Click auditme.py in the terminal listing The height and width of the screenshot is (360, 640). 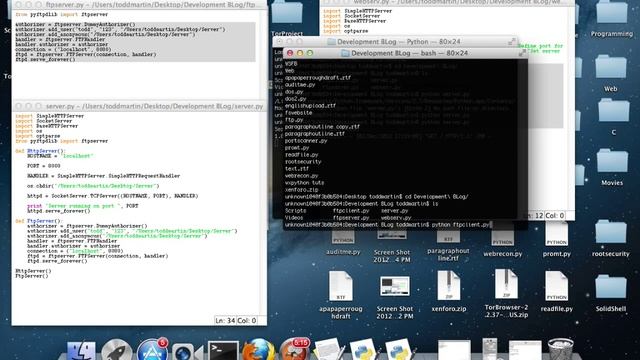pos(300,85)
